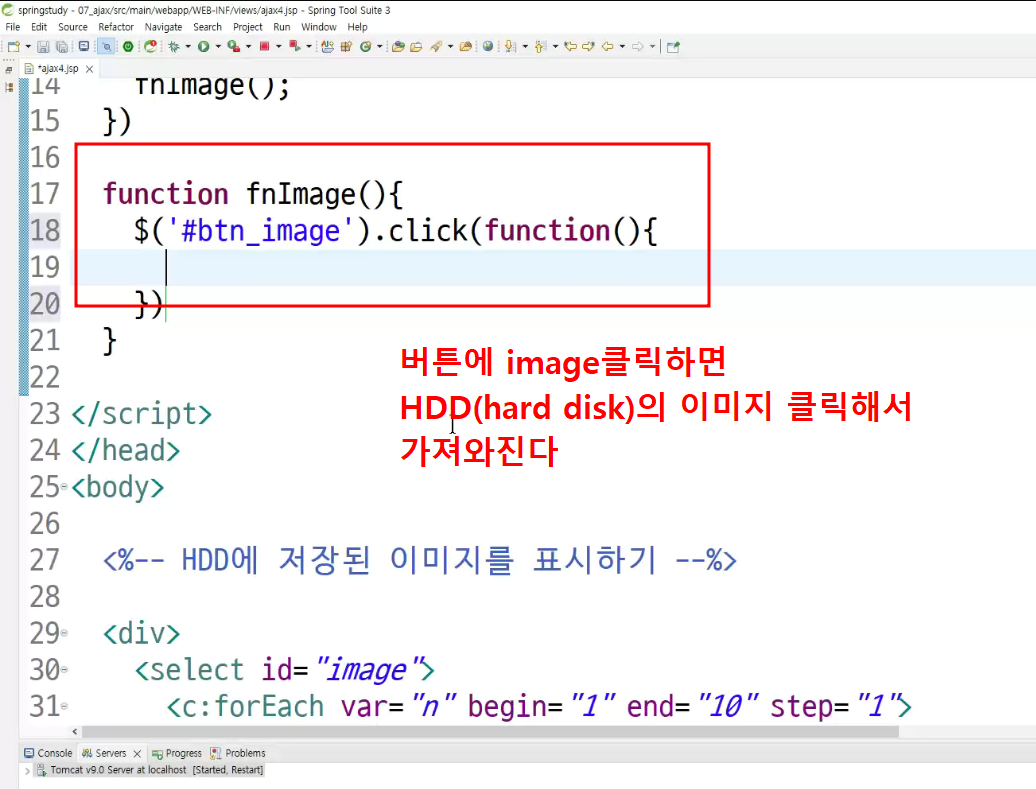The height and width of the screenshot is (789, 1036).
Task: Toggle the highlighted skip breakpoints toolbar button
Action: tap(106, 46)
